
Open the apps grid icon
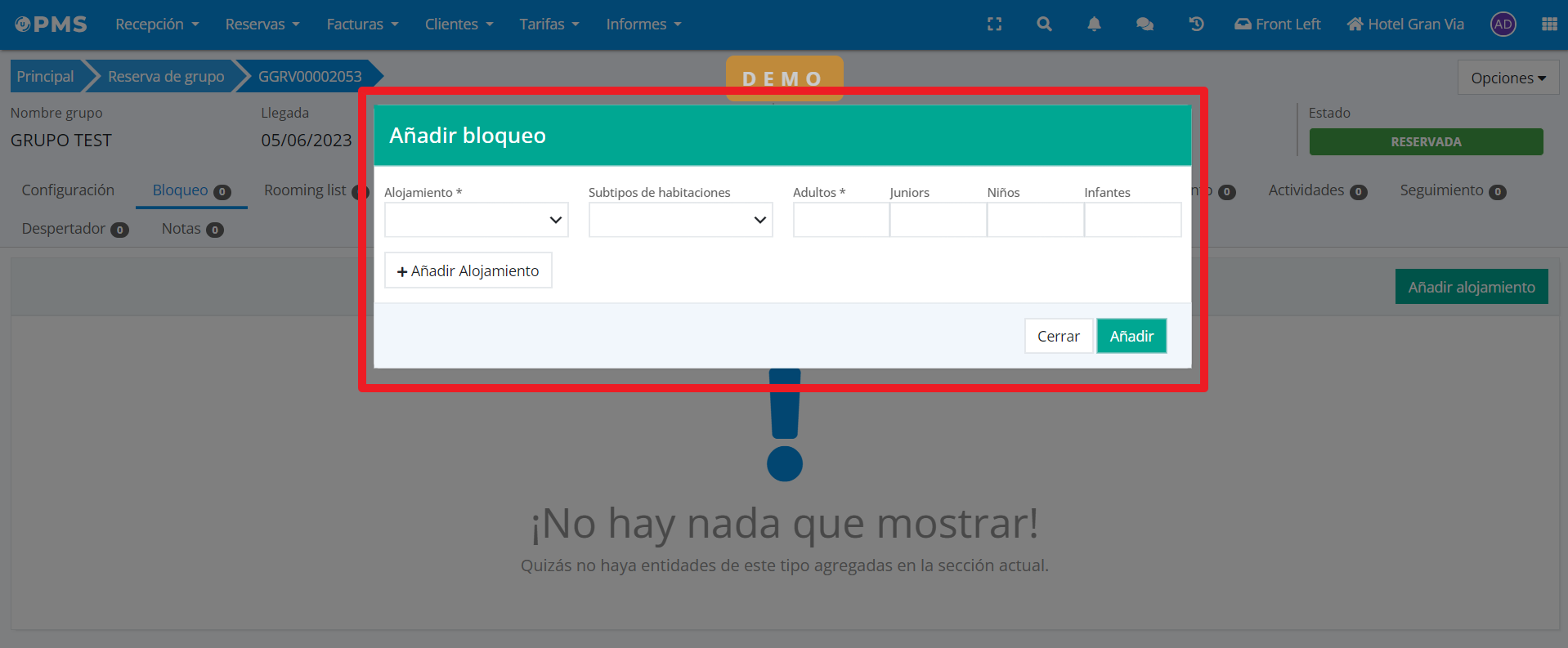click(1549, 25)
